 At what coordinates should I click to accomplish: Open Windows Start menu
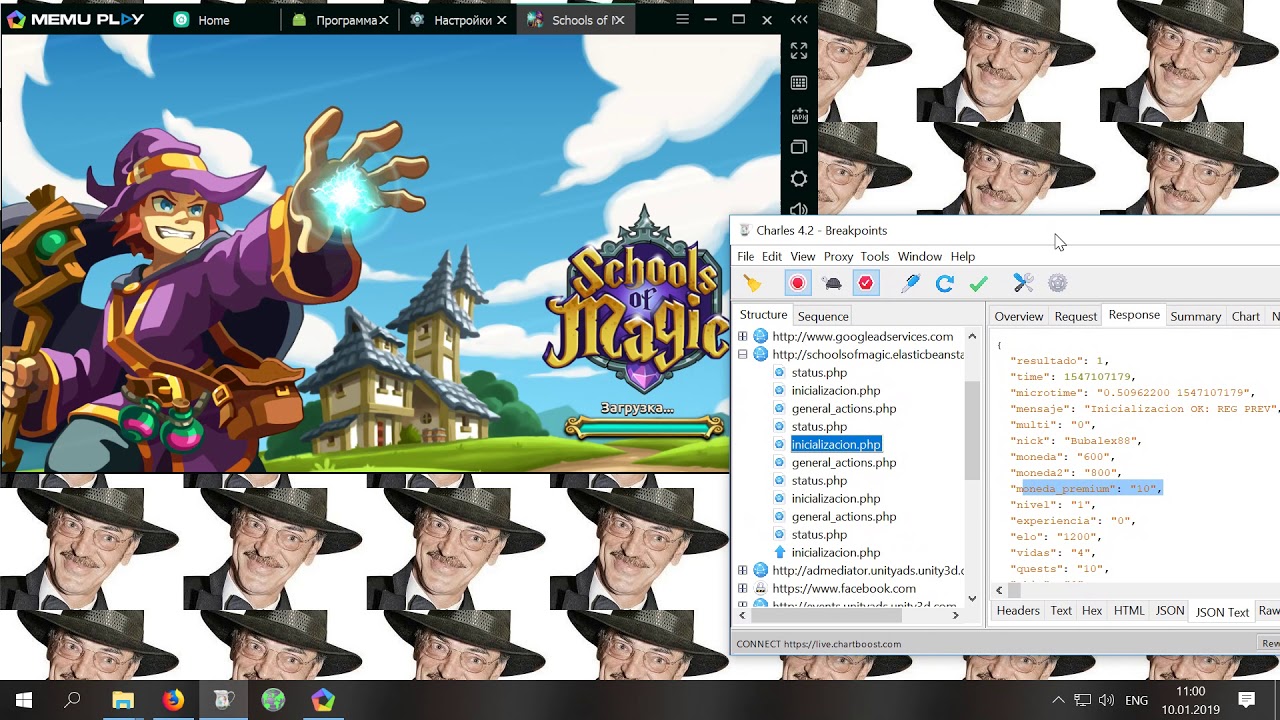coord(24,700)
